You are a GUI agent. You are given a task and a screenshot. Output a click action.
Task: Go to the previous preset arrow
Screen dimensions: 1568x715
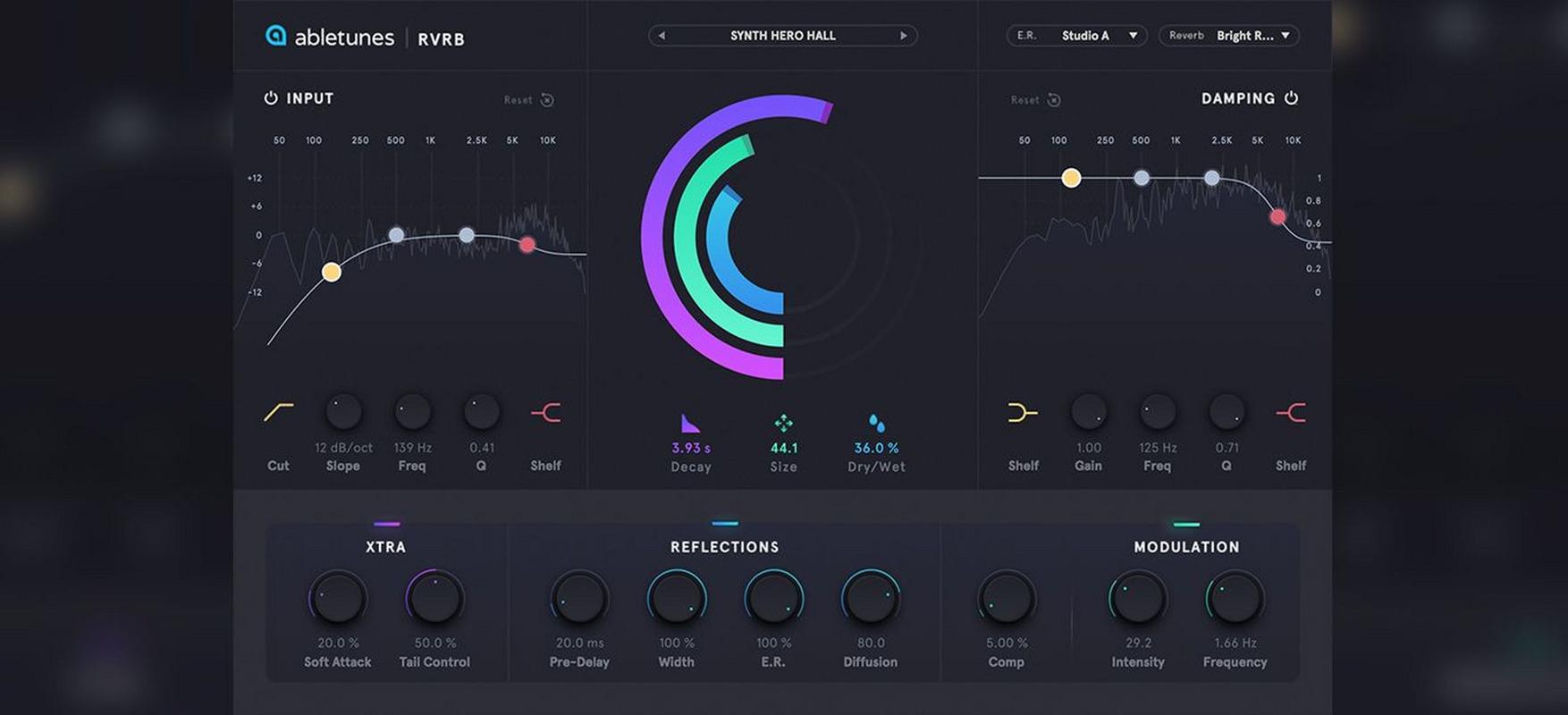coord(662,36)
